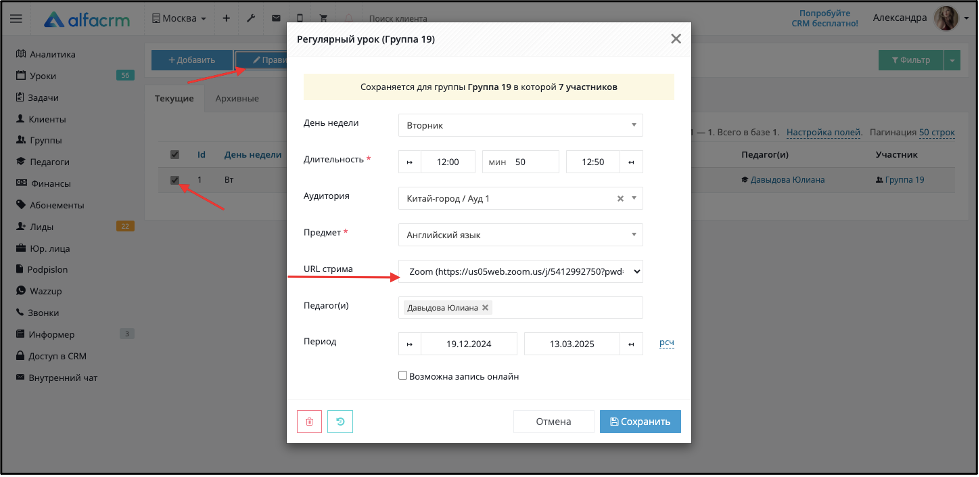
Task: Toggle Возможна запись онлайн checkbox
Action: point(403,376)
